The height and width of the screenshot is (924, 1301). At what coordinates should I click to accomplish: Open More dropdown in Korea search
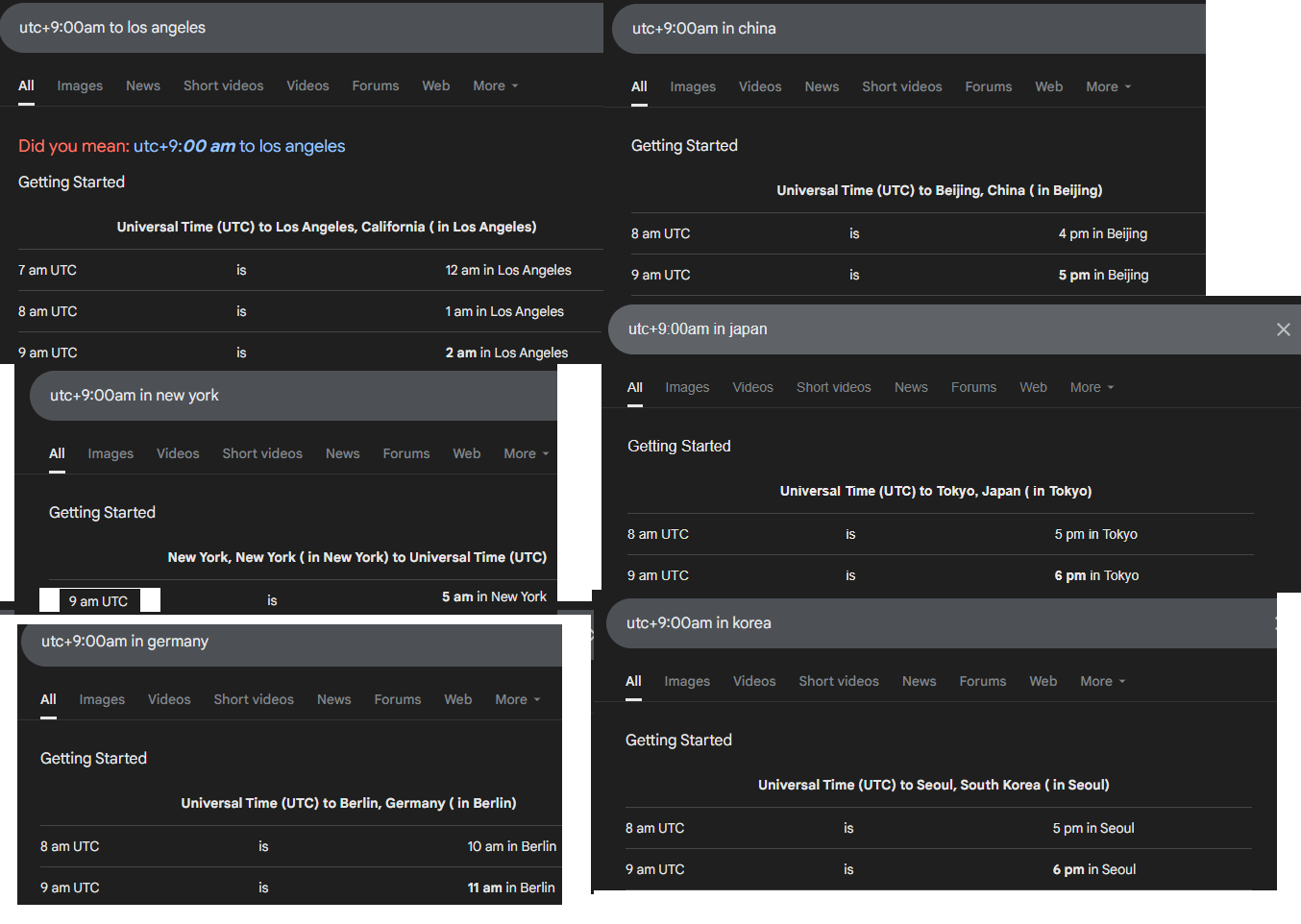point(1103,681)
